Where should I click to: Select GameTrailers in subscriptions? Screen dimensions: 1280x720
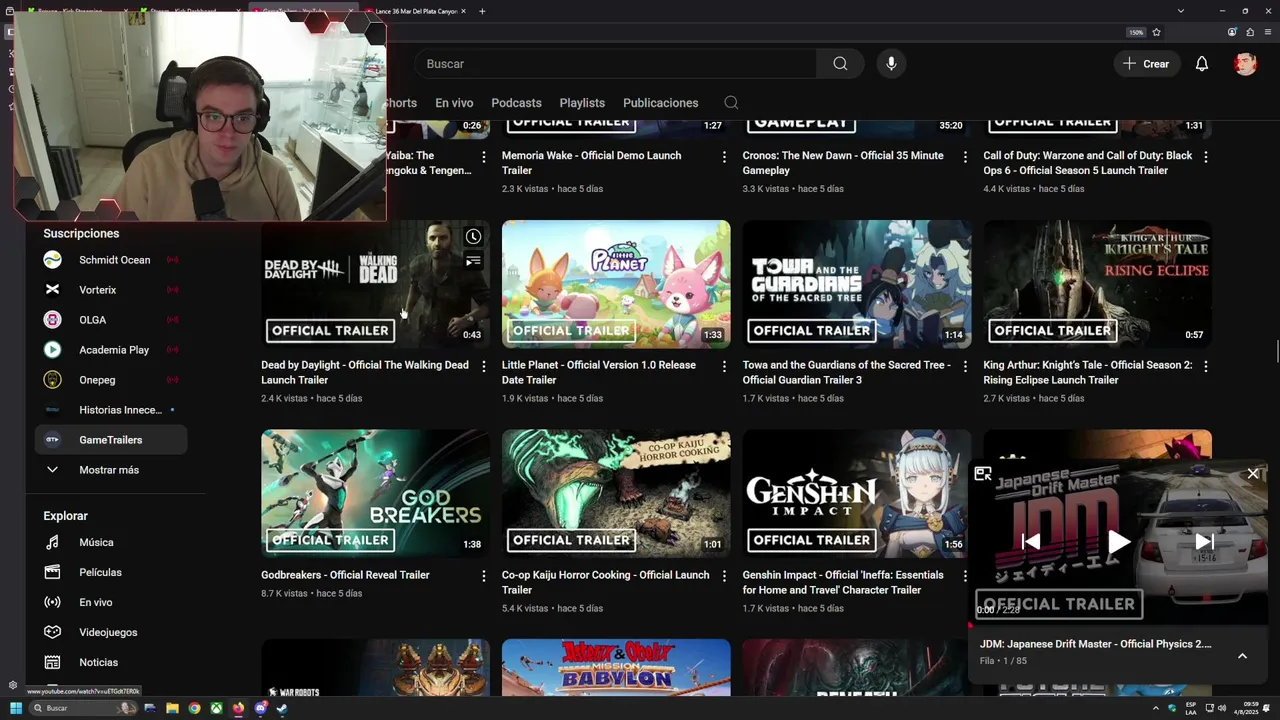point(111,440)
